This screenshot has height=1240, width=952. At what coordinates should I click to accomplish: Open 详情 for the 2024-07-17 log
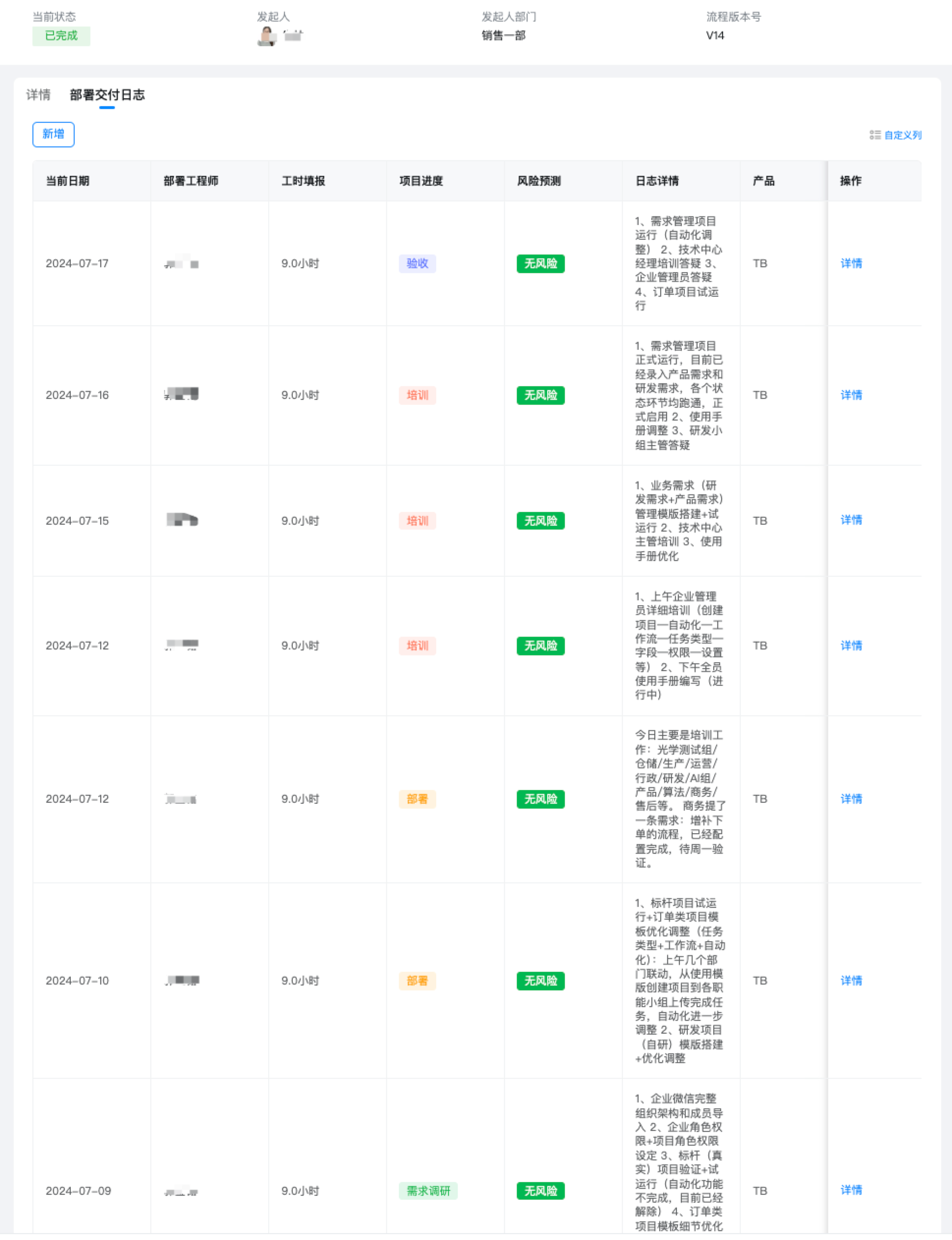click(851, 263)
